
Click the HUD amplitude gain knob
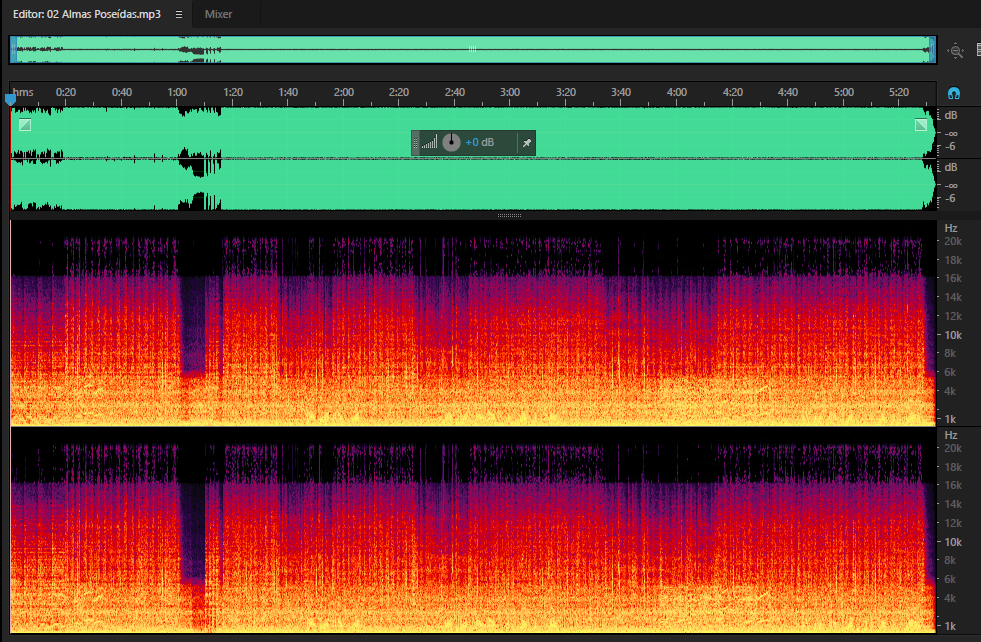pyautogui.click(x=451, y=143)
